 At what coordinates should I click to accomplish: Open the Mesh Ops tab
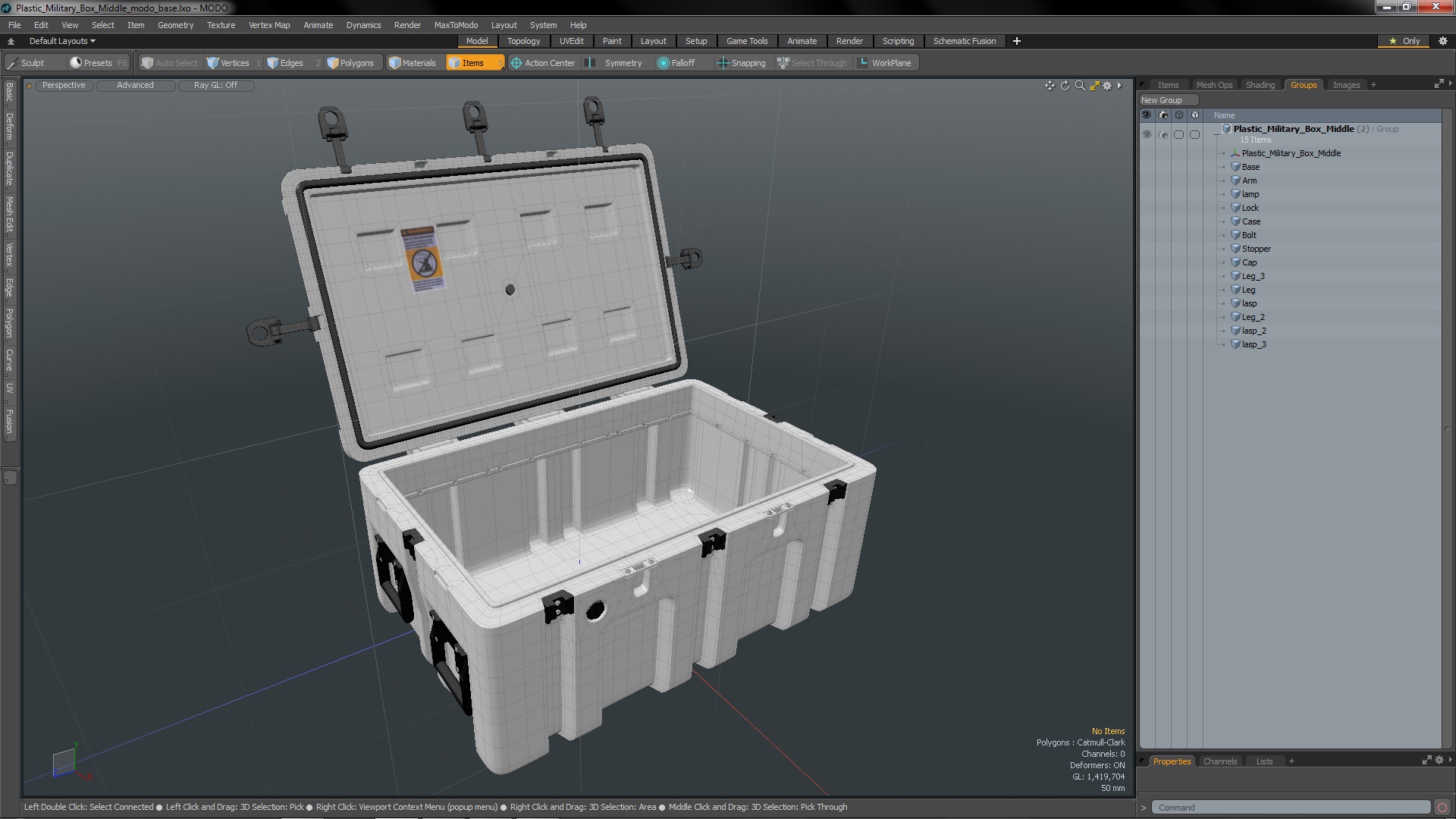[1214, 85]
